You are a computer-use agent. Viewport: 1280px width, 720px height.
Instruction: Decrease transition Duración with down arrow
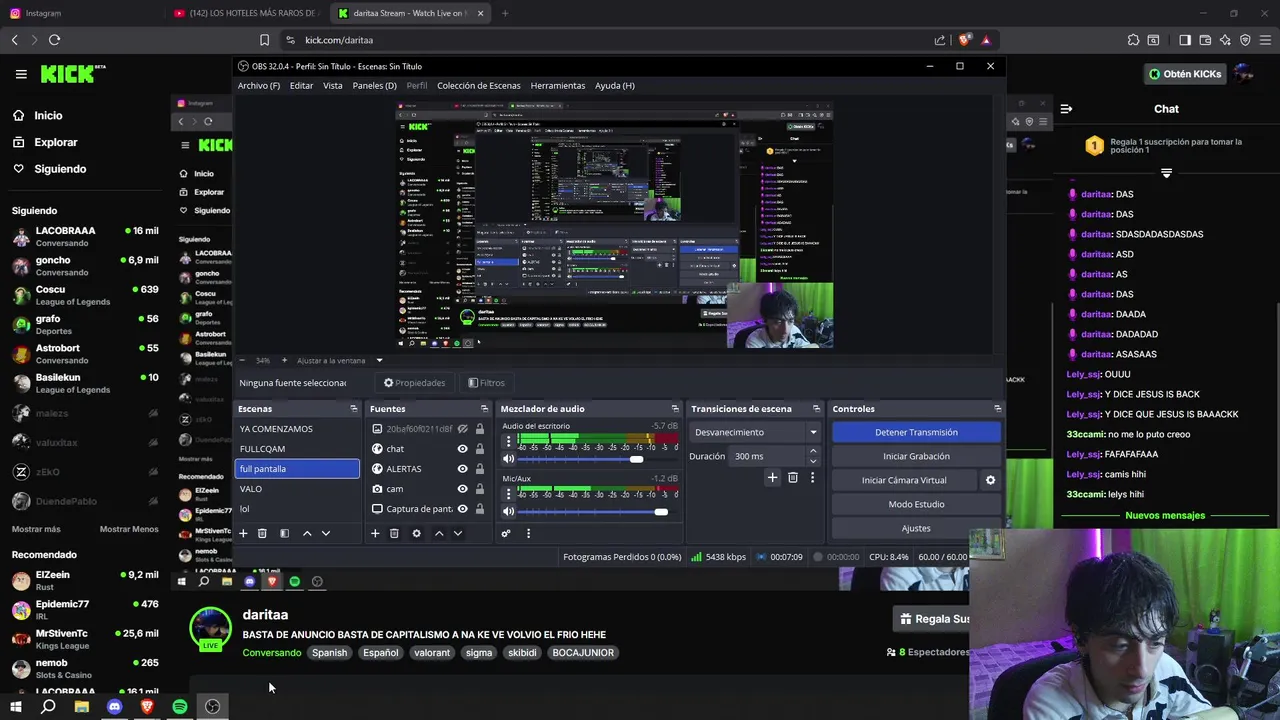pos(813,460)
